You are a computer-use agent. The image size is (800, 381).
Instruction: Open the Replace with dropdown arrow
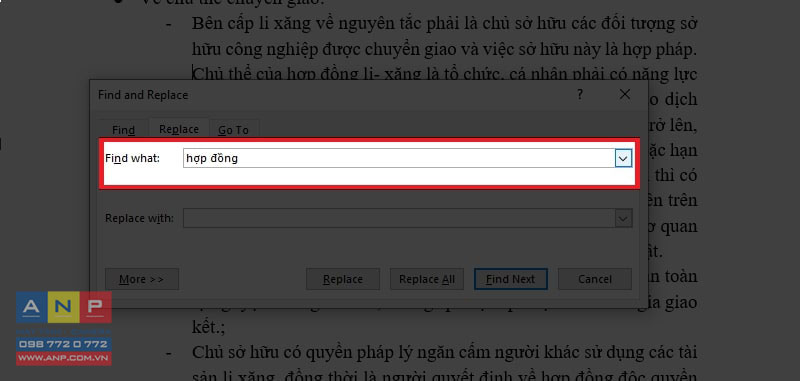[x=622, y=218]
